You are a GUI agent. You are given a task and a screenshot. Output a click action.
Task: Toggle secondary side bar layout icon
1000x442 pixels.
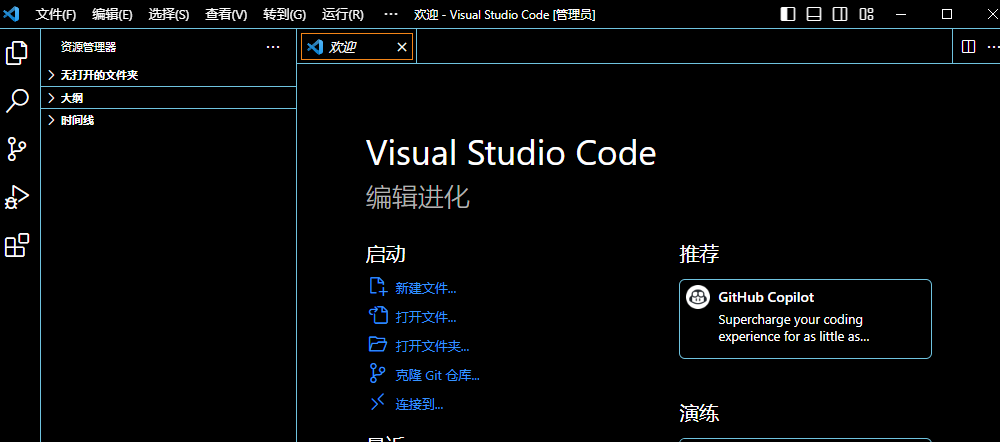click(x=840, y=14)
